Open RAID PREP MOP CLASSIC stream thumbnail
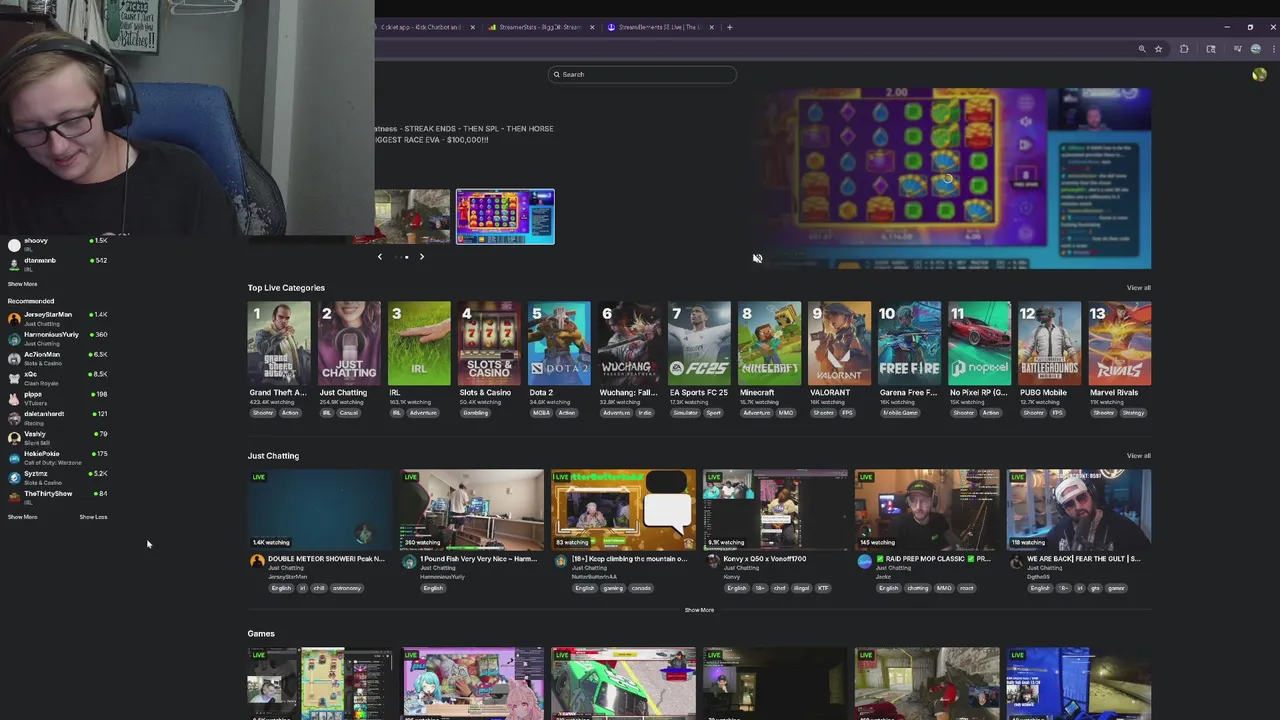 click(927, 510)
